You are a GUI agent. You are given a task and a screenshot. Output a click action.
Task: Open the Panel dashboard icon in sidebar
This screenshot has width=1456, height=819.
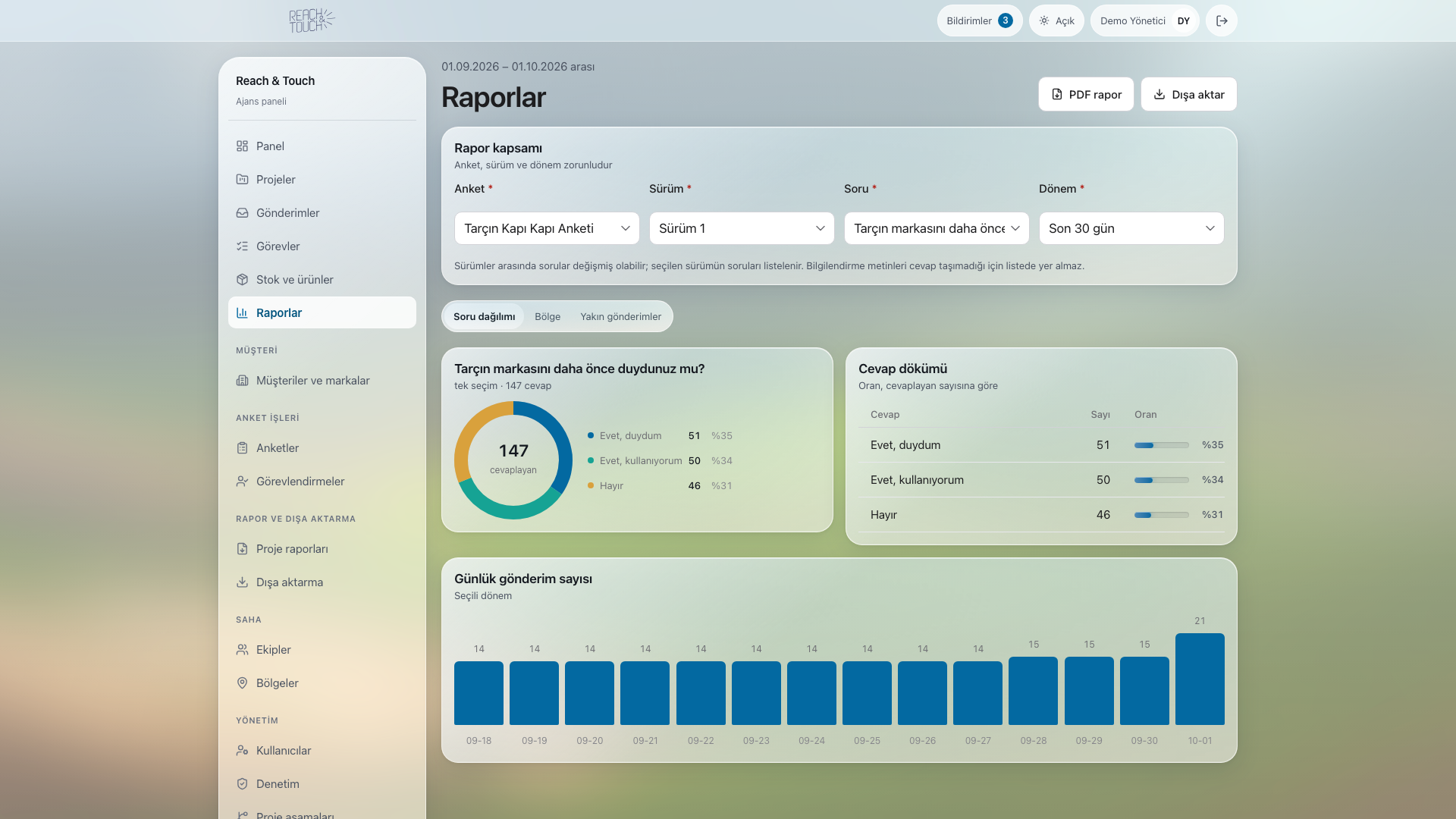(242, 146)
